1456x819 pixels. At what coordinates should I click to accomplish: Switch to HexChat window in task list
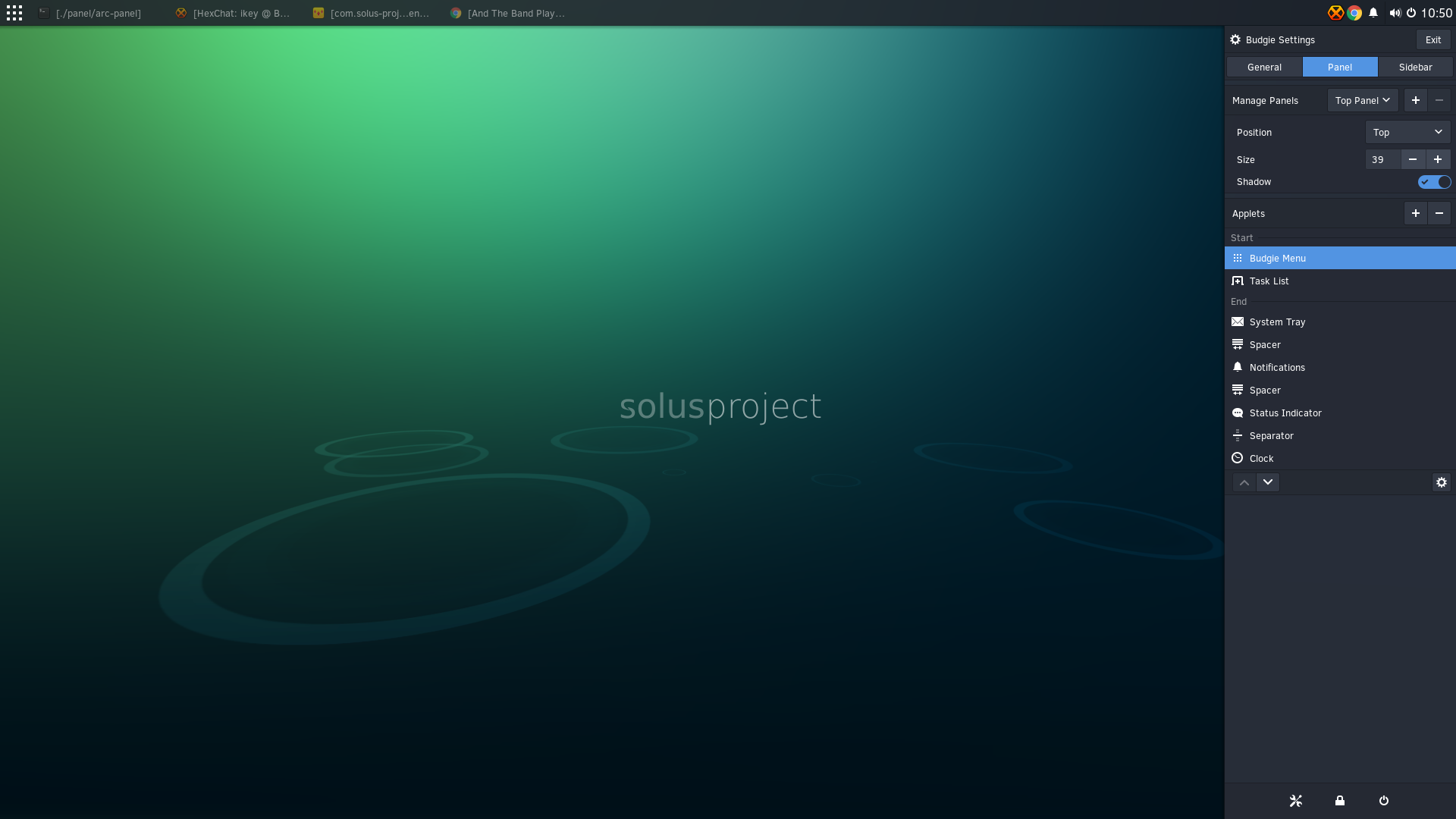pos(233,13)
